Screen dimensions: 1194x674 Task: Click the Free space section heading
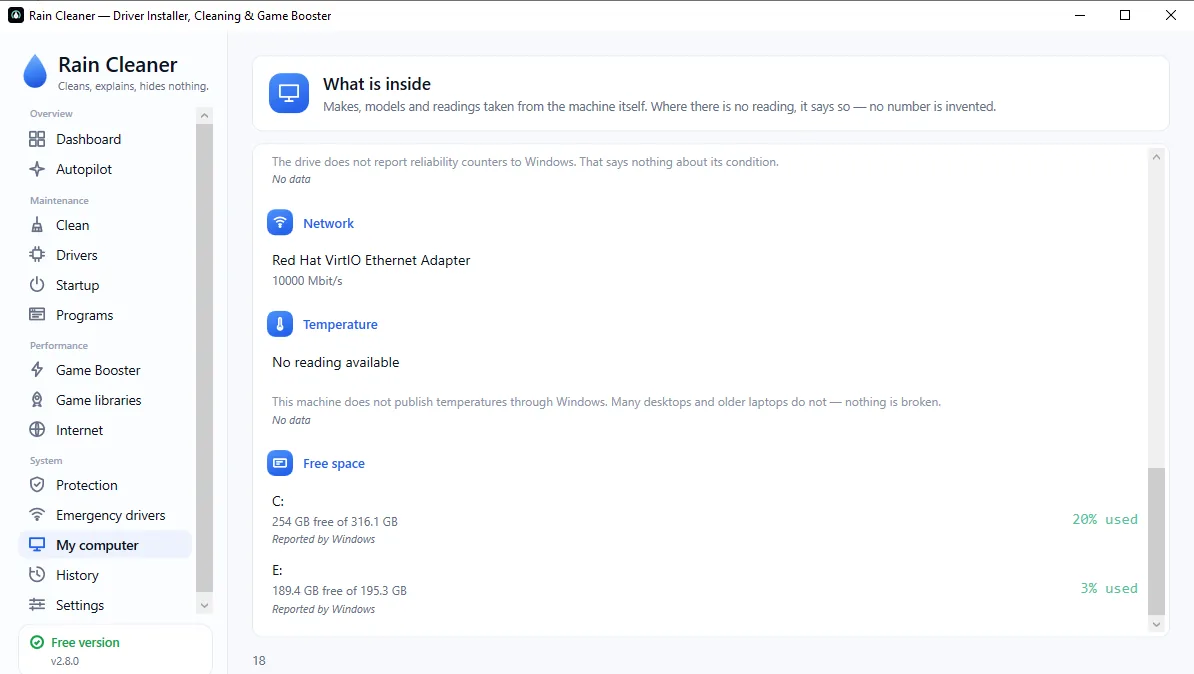point(334,464)
